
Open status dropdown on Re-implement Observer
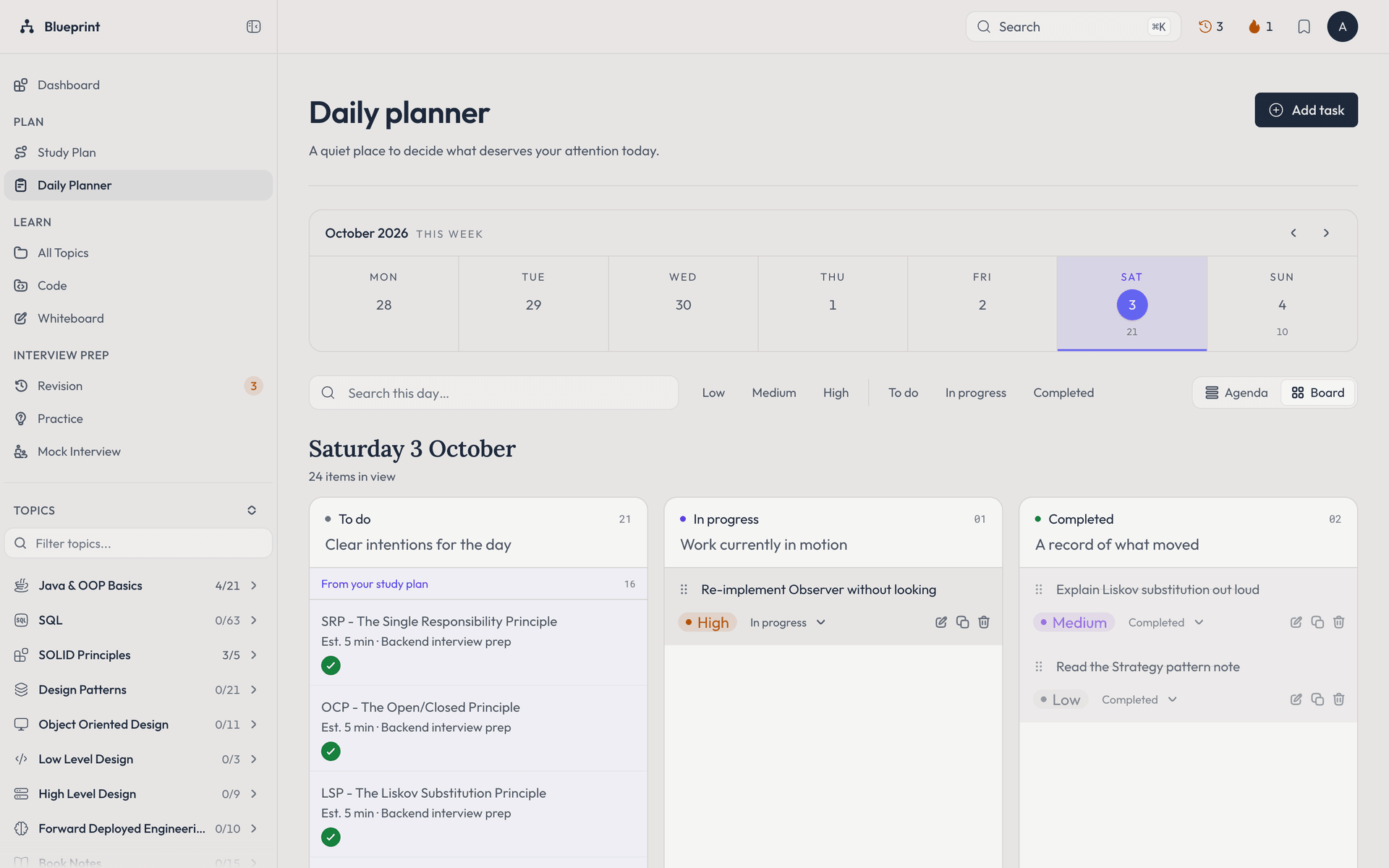point(788,623)
